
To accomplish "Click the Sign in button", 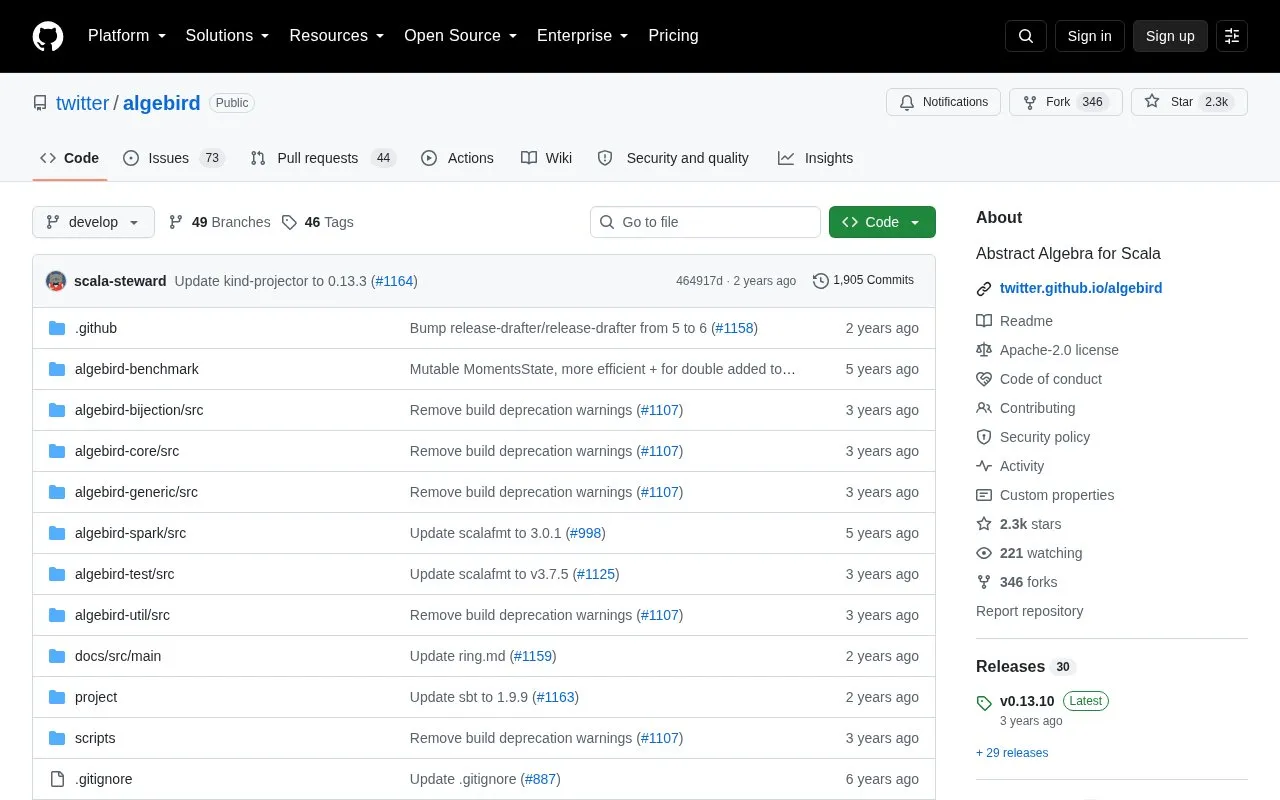I will click(x=1089, y=36).
